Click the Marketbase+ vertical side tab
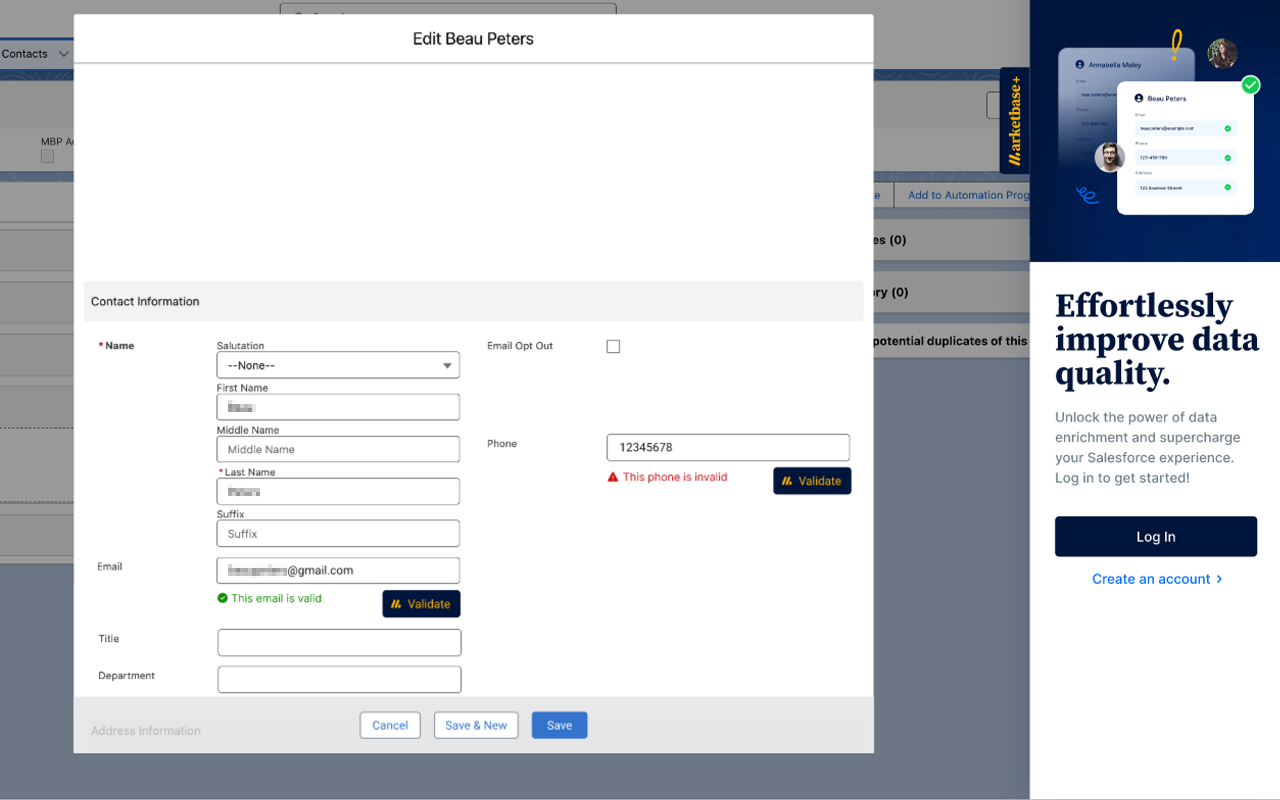Viewport: 1280px width, 800px height. coord(1014,120)
